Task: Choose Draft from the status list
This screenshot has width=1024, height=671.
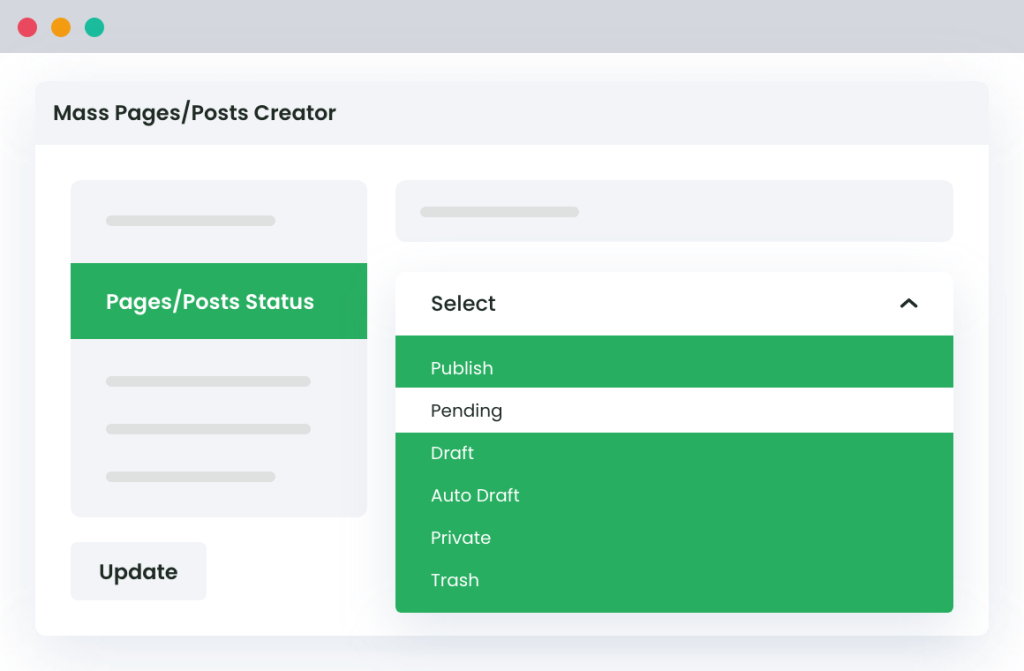Action: point(674,453)
